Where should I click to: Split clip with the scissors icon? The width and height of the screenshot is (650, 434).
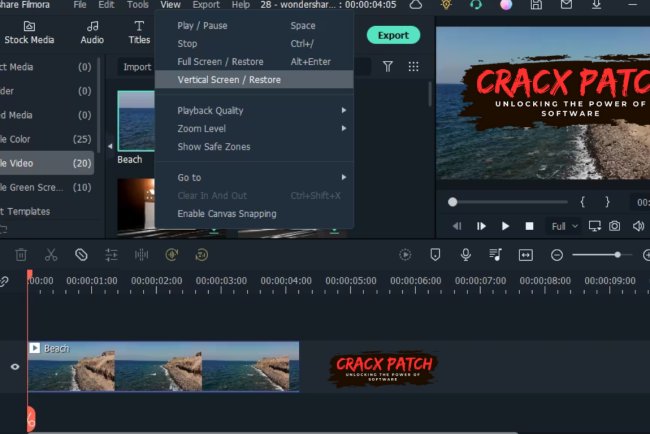pos(51,255)
